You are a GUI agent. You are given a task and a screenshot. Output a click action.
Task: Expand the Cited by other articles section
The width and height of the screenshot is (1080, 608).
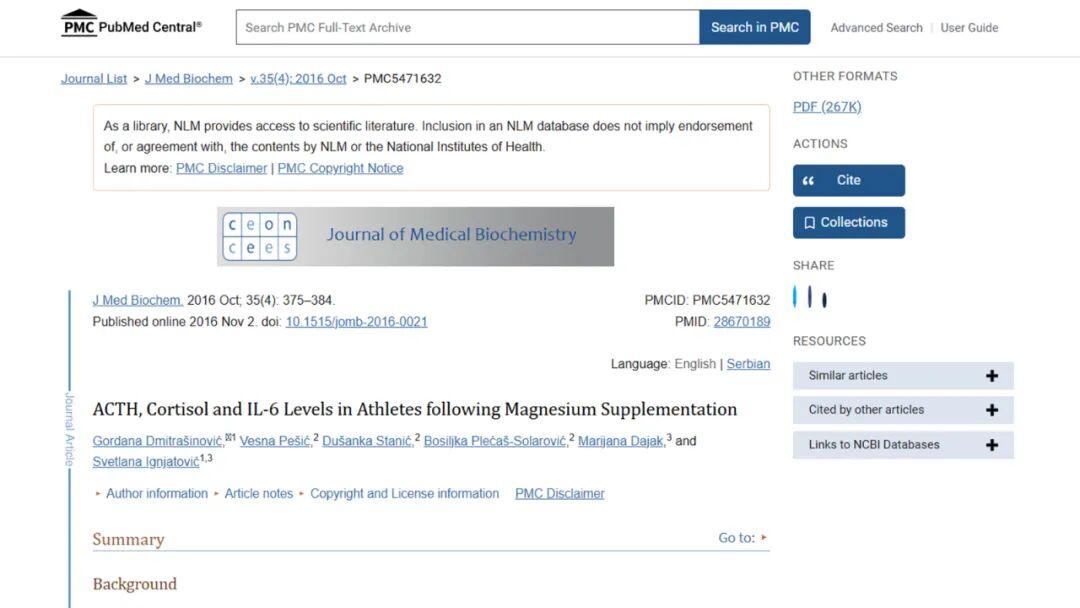(992, 410)
